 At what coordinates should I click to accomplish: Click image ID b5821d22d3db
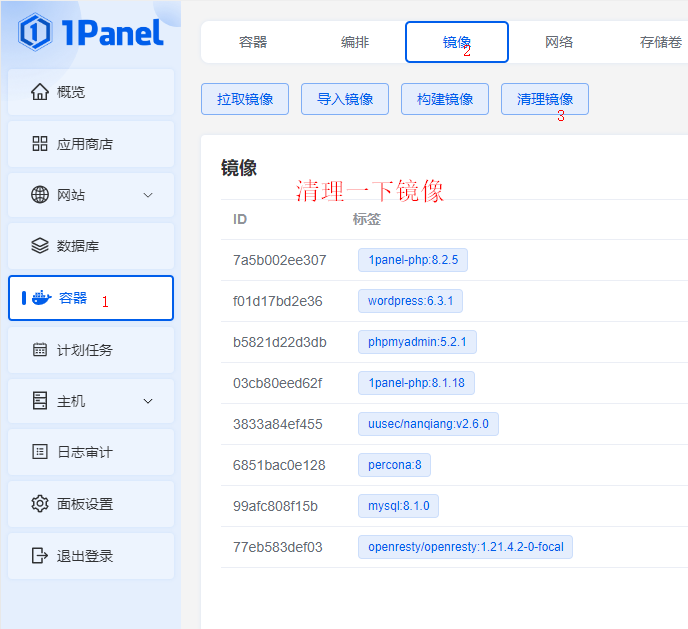pos(280,342)
